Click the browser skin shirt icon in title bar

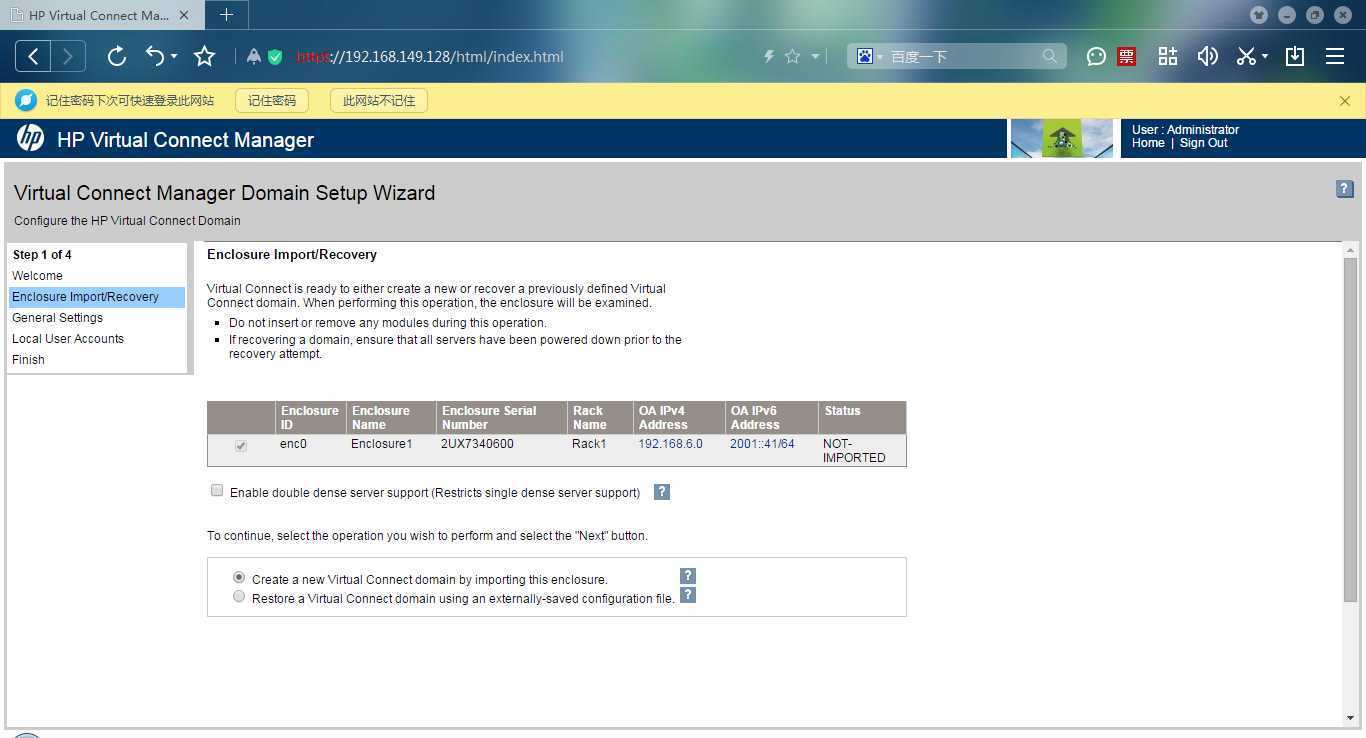pyautogui.click(x=1259, y=15)
